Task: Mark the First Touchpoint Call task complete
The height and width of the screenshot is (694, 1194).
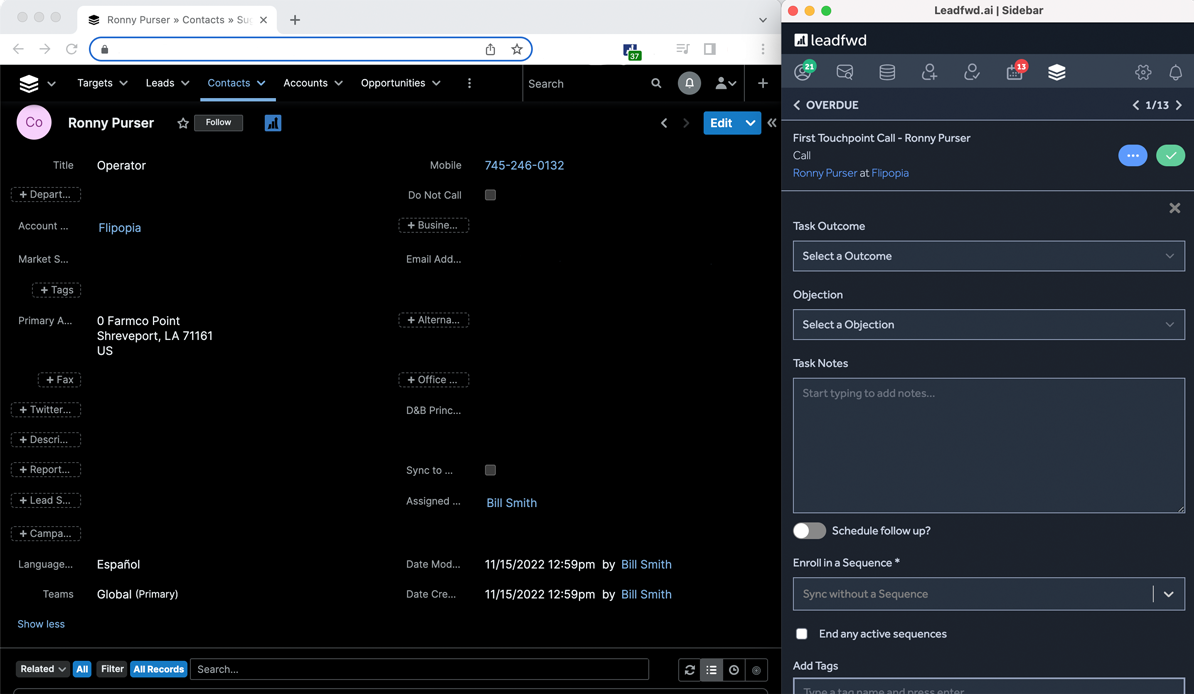Action: click(x=1170, y=155)
